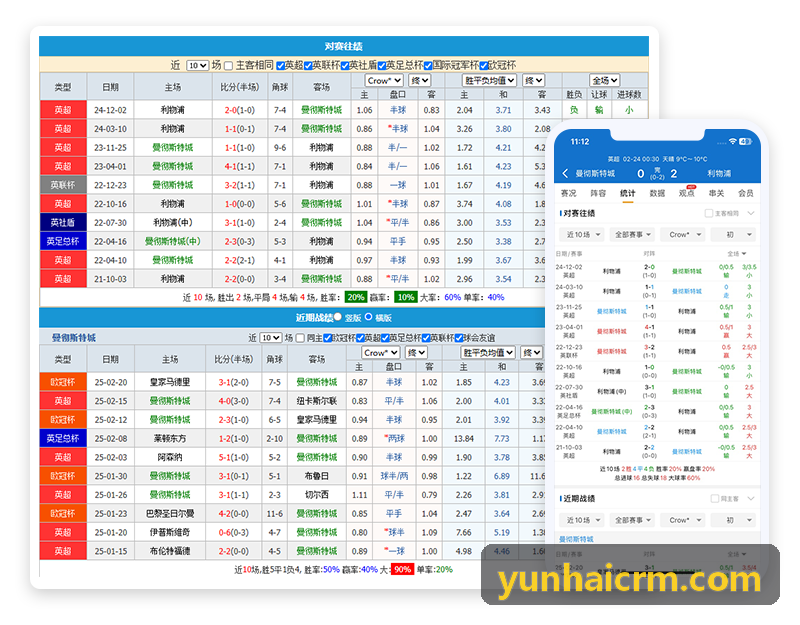
Task: Uncheck 国际冠军杯 checkbox in 对赛往绩 filter
Action: pyautogui.click(x=428, y=65)
